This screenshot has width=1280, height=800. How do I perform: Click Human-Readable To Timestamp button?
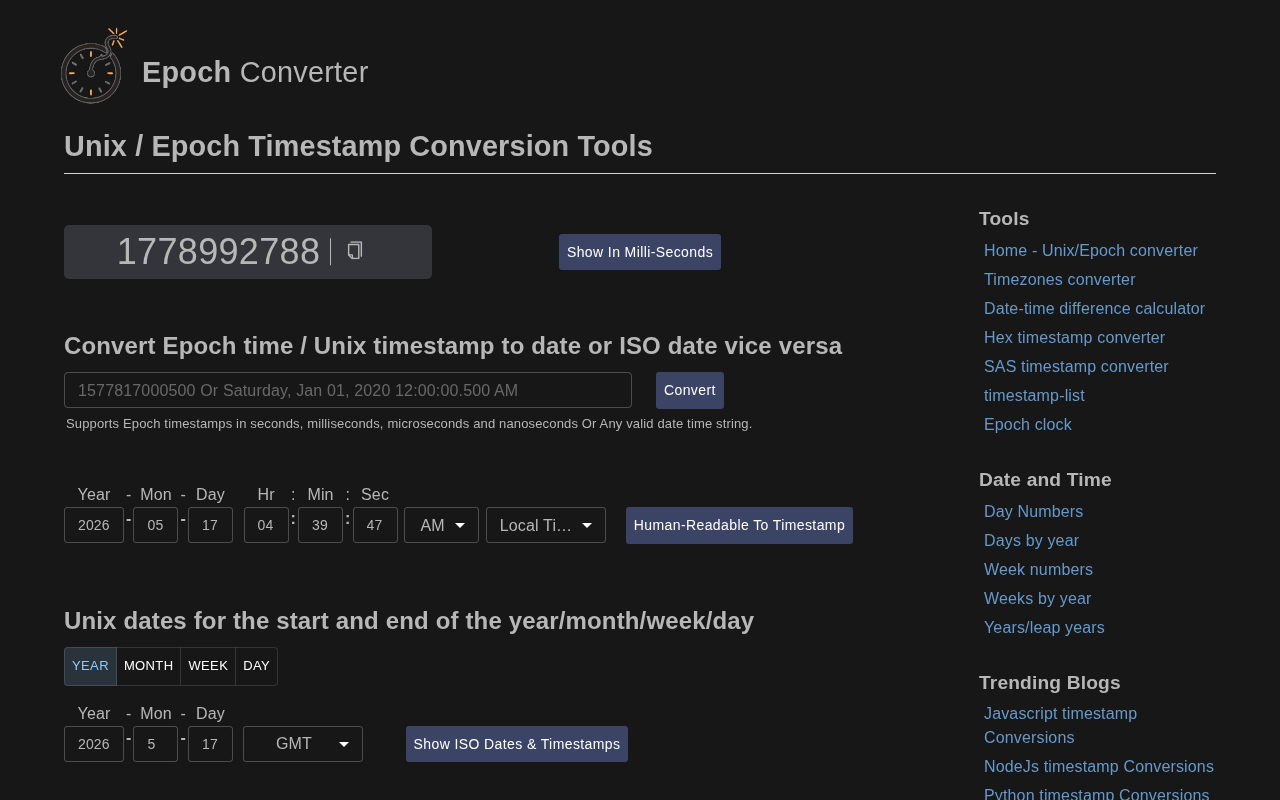click(x=739, y=525)
